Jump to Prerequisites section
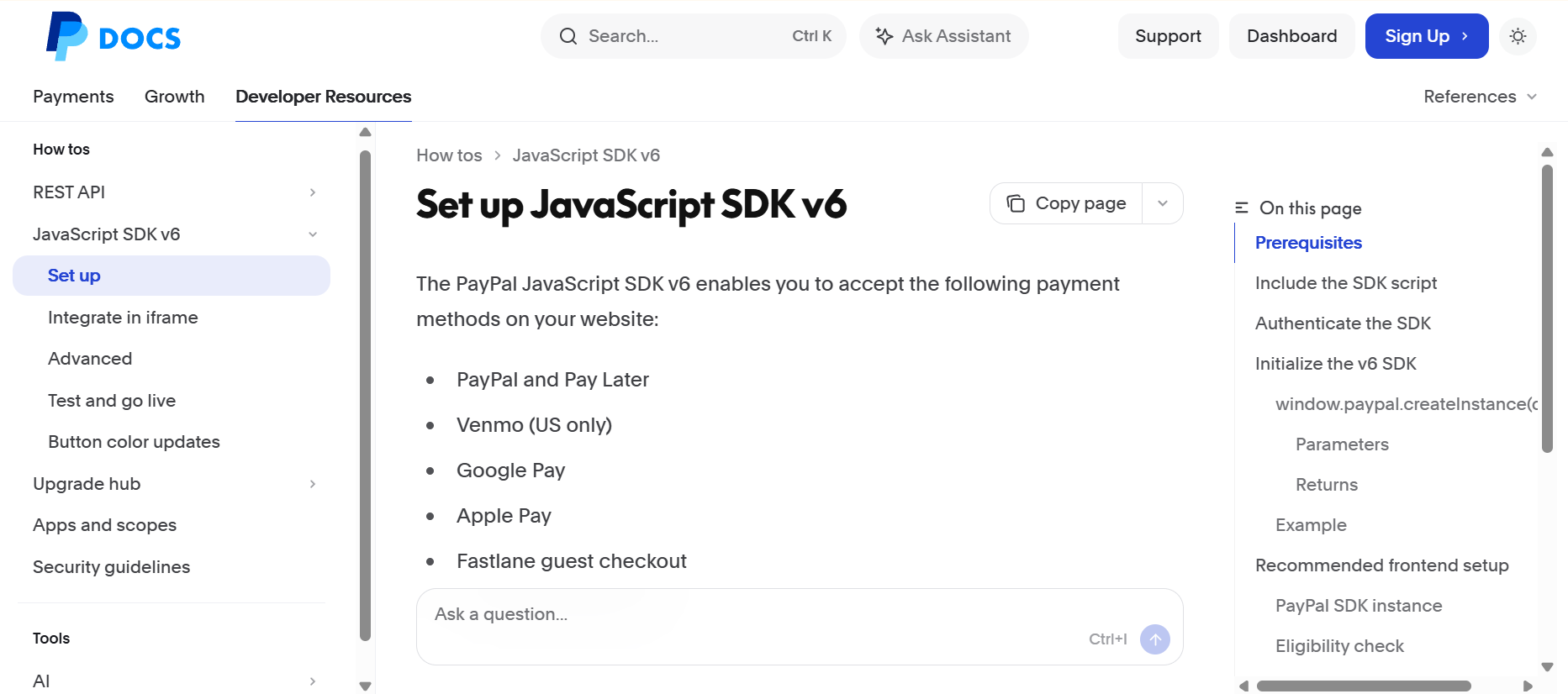 point(1308,243)
